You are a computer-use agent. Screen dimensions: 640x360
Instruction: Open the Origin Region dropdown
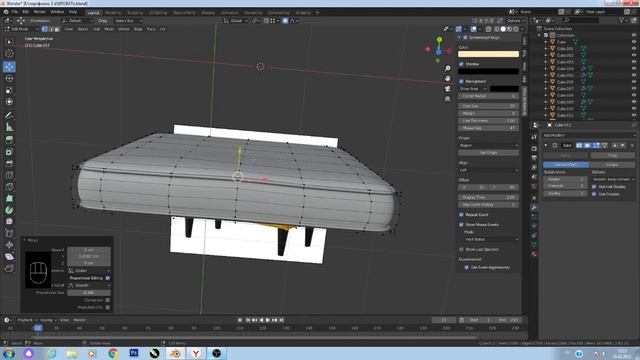tap(489, 145)
